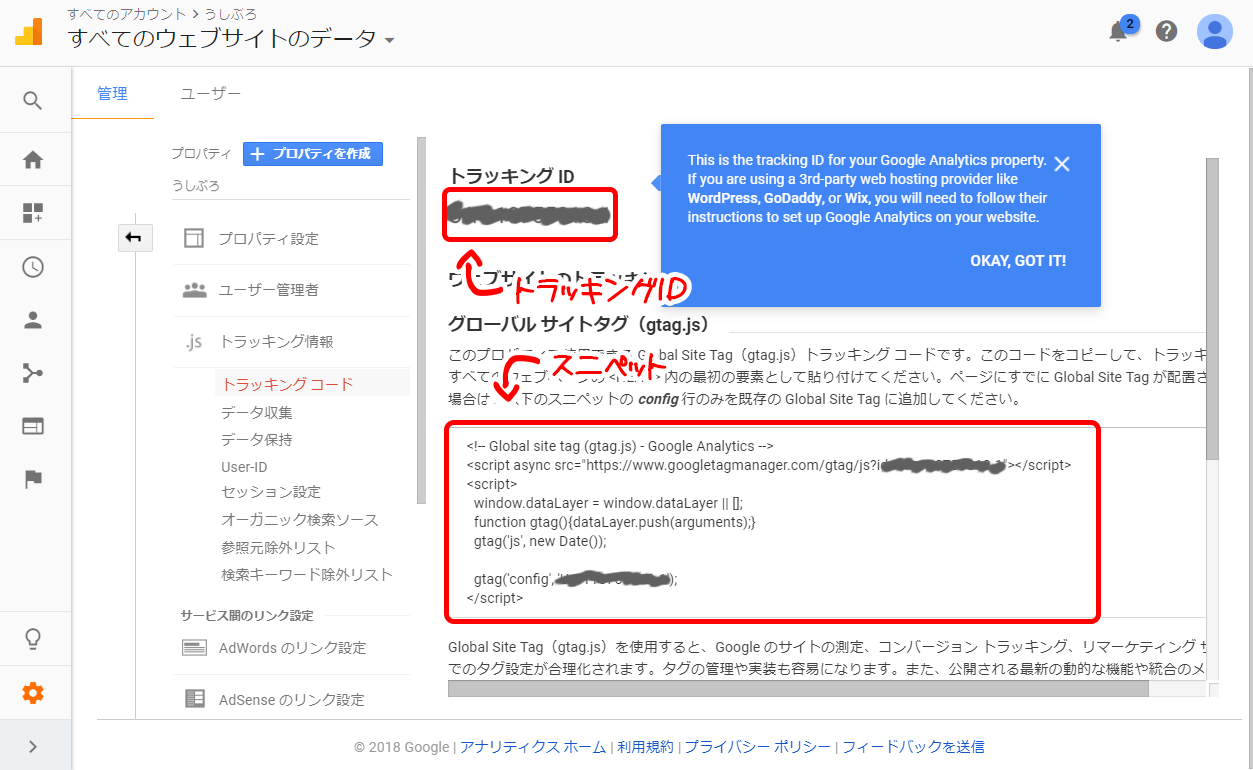Click the back arrow button beside property column

point(133,237)
